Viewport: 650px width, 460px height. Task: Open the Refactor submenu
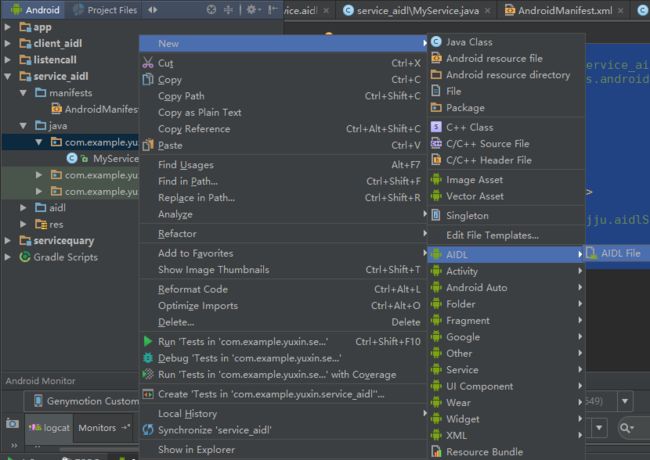click(x=283, y=234)
